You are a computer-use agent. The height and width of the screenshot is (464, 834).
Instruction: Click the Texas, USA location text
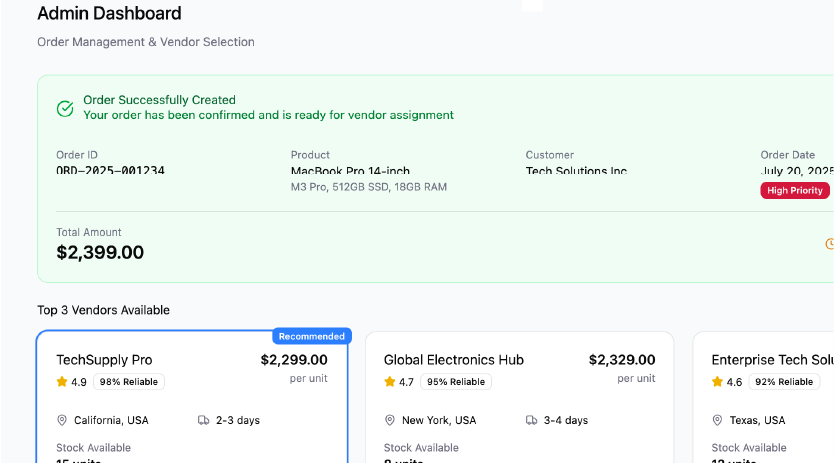pyautogui.click(x=757, y=420)
